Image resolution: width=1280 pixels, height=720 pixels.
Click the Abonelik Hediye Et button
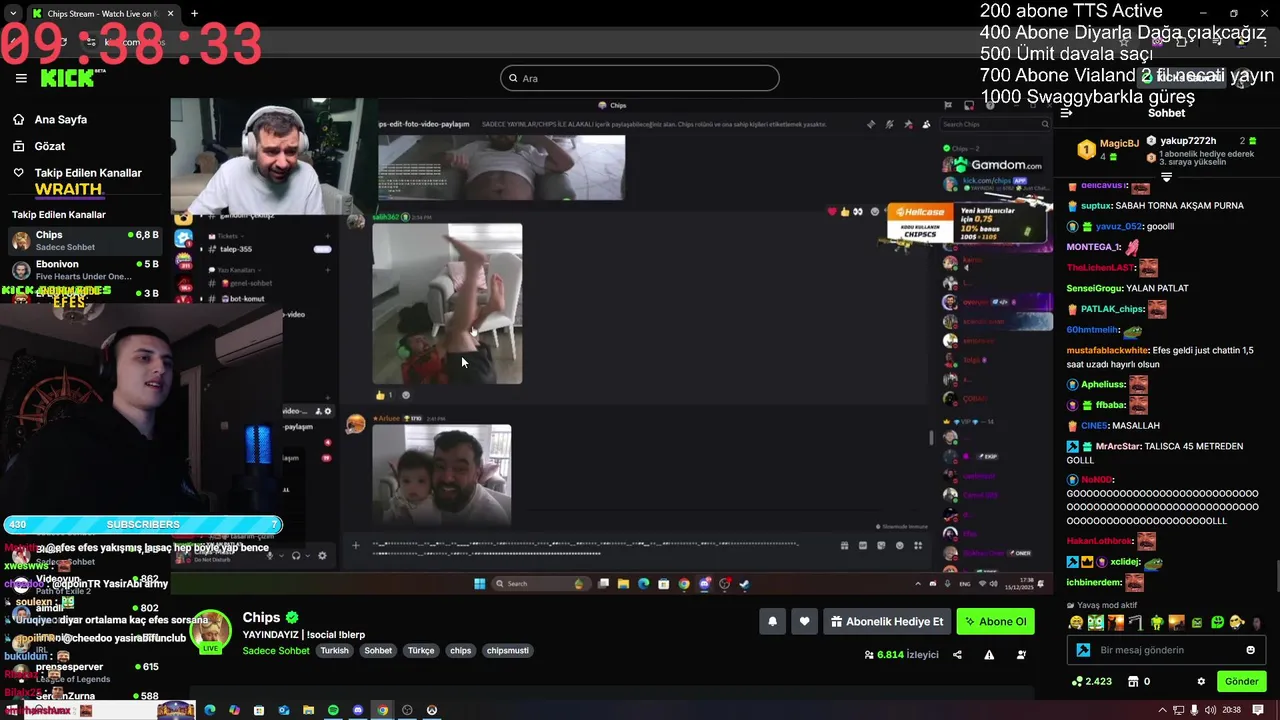pos(887,621)
